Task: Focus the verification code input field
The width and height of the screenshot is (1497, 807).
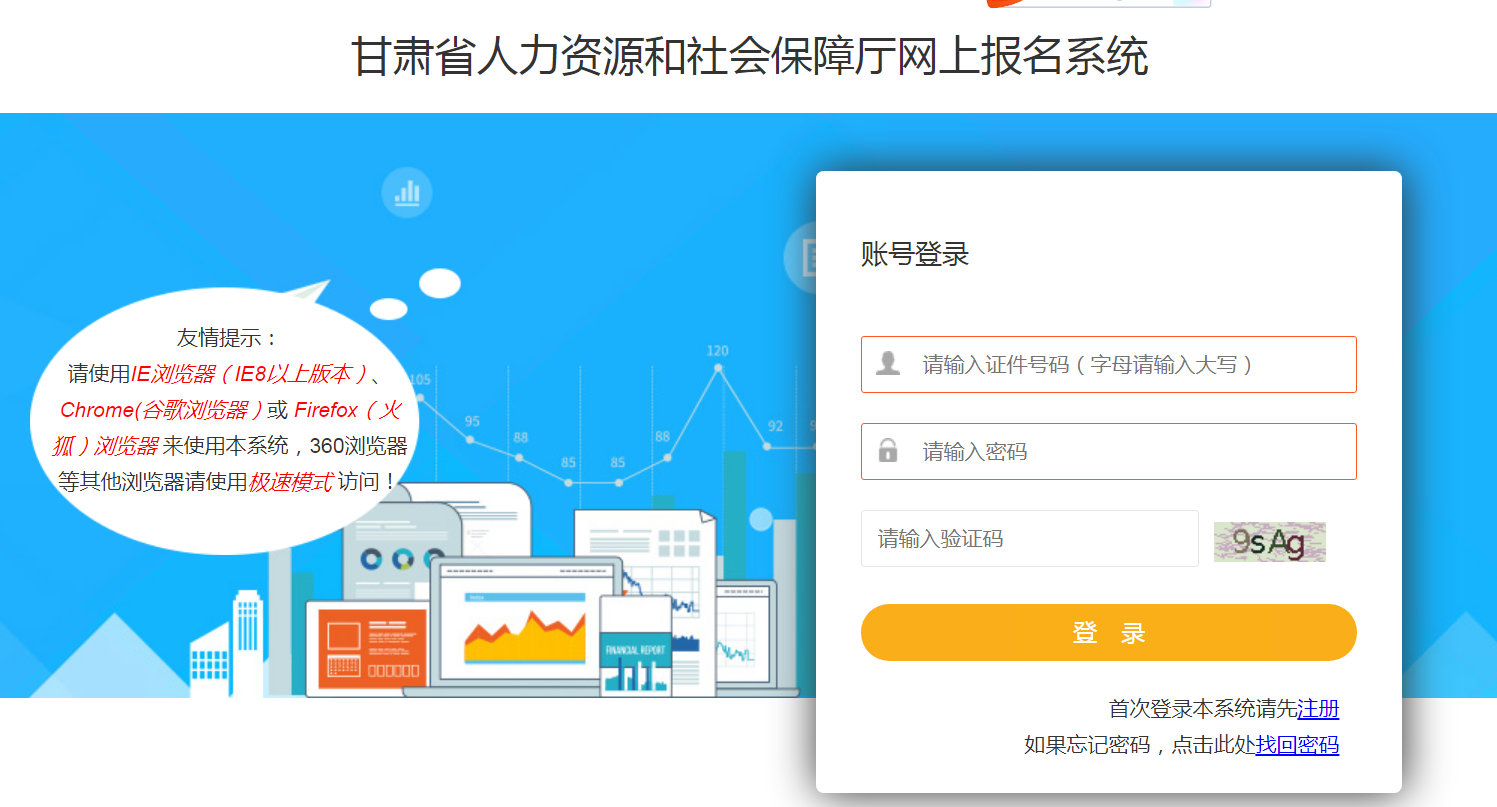Action: (x=1030, y=539)
